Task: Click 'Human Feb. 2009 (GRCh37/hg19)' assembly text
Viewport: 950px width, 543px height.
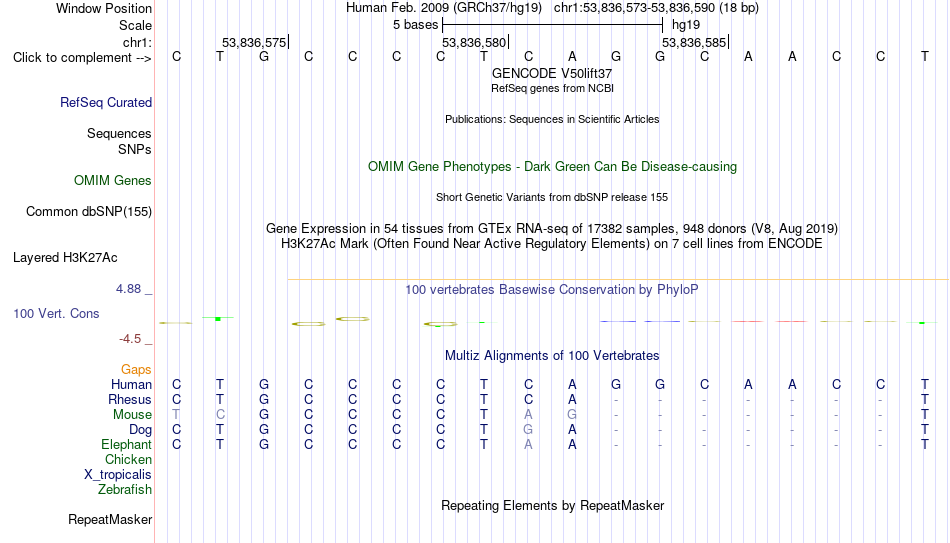Action: [x=444, y=8]
